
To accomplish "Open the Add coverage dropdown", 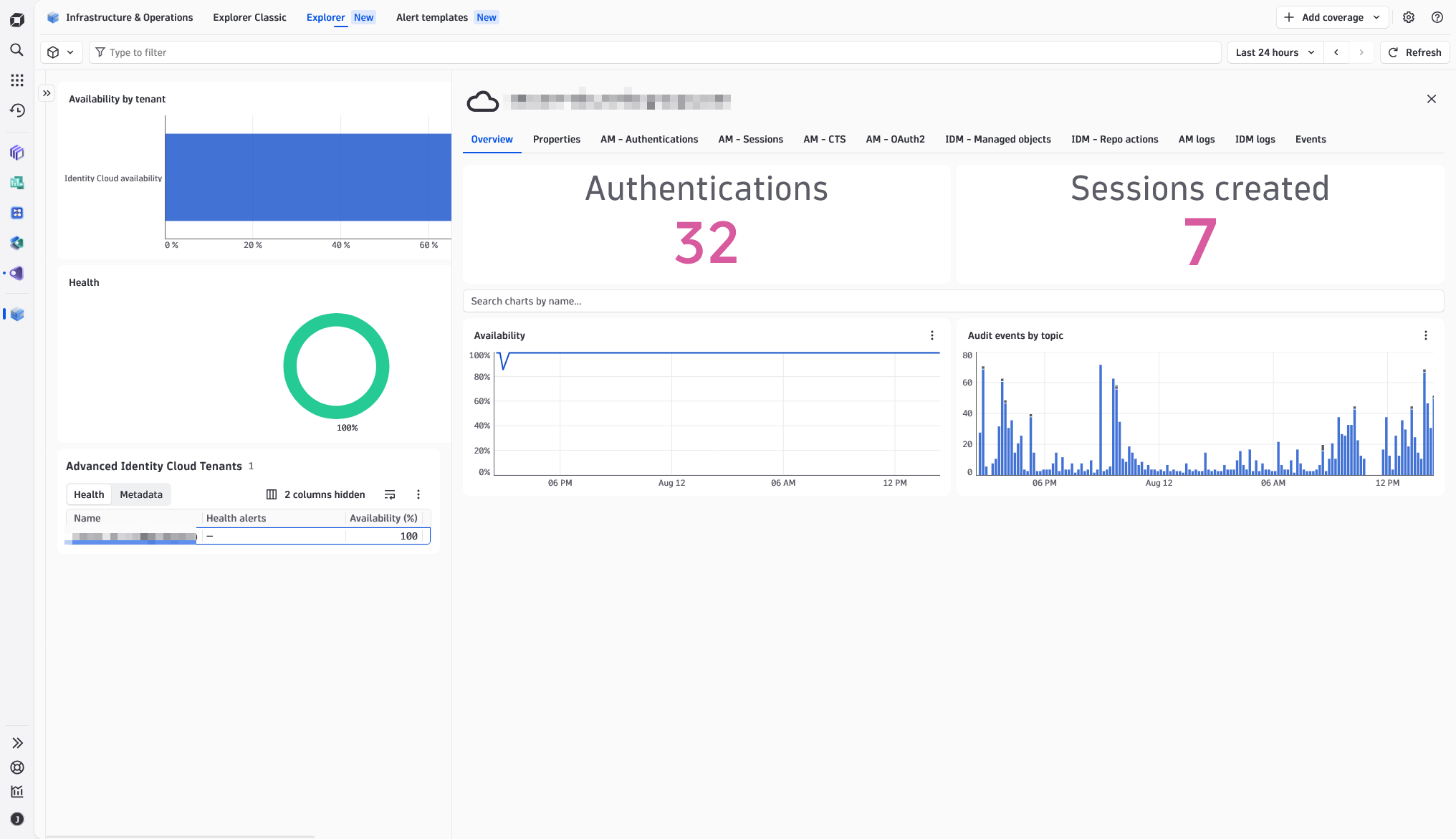I will (1332, 17).
